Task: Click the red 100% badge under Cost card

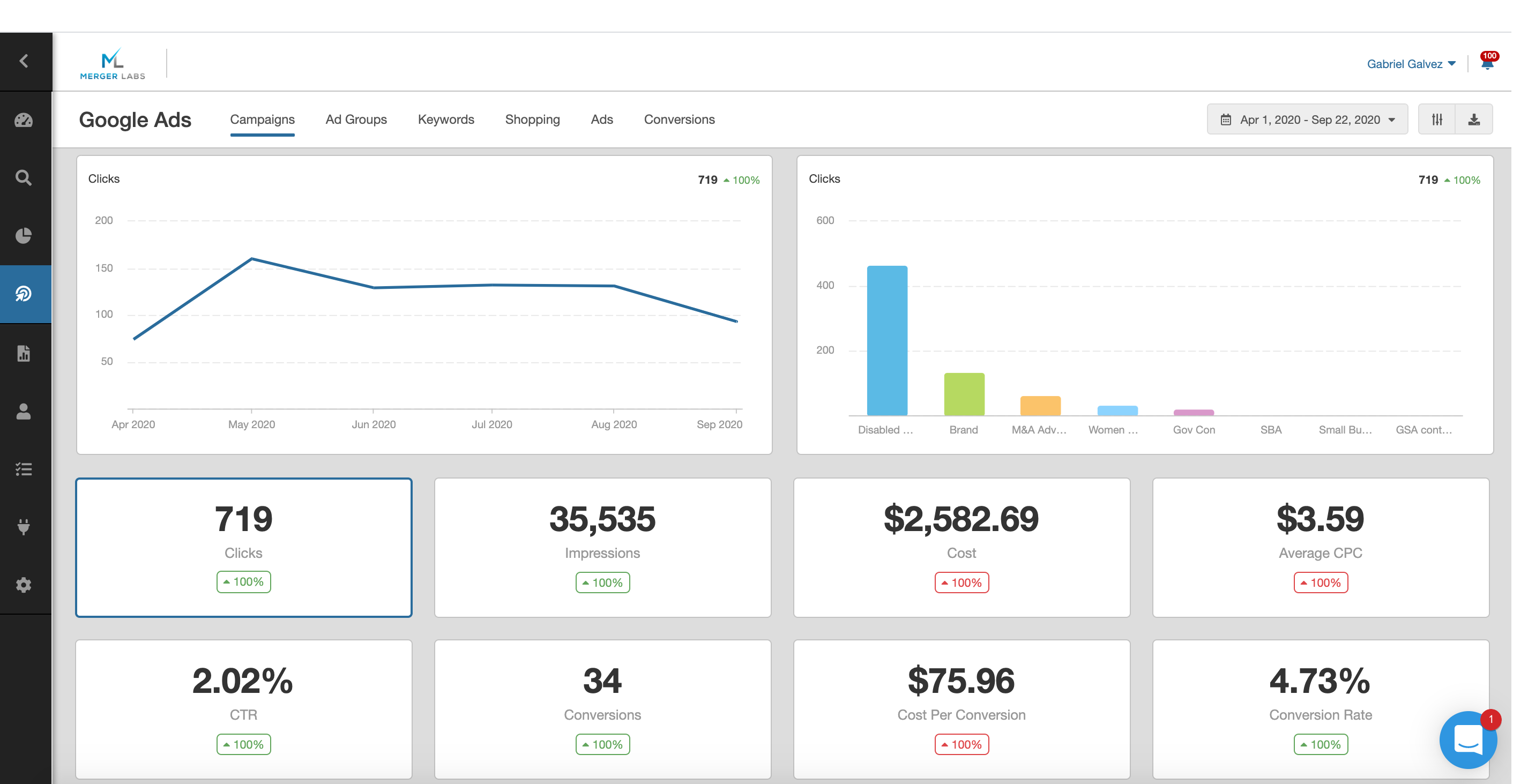Action: click(x=962, y=583)
